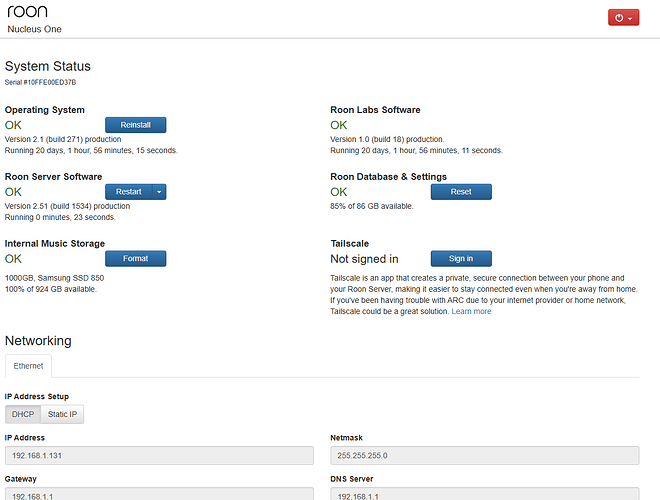
Task: Click the 85% of 86 GB available text
Action: [x=372, y=206]
